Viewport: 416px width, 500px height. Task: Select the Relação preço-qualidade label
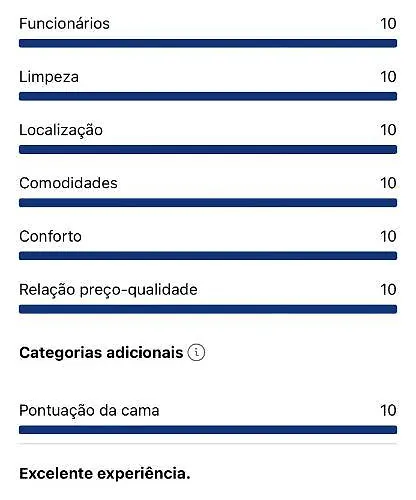tap(108, 290)
